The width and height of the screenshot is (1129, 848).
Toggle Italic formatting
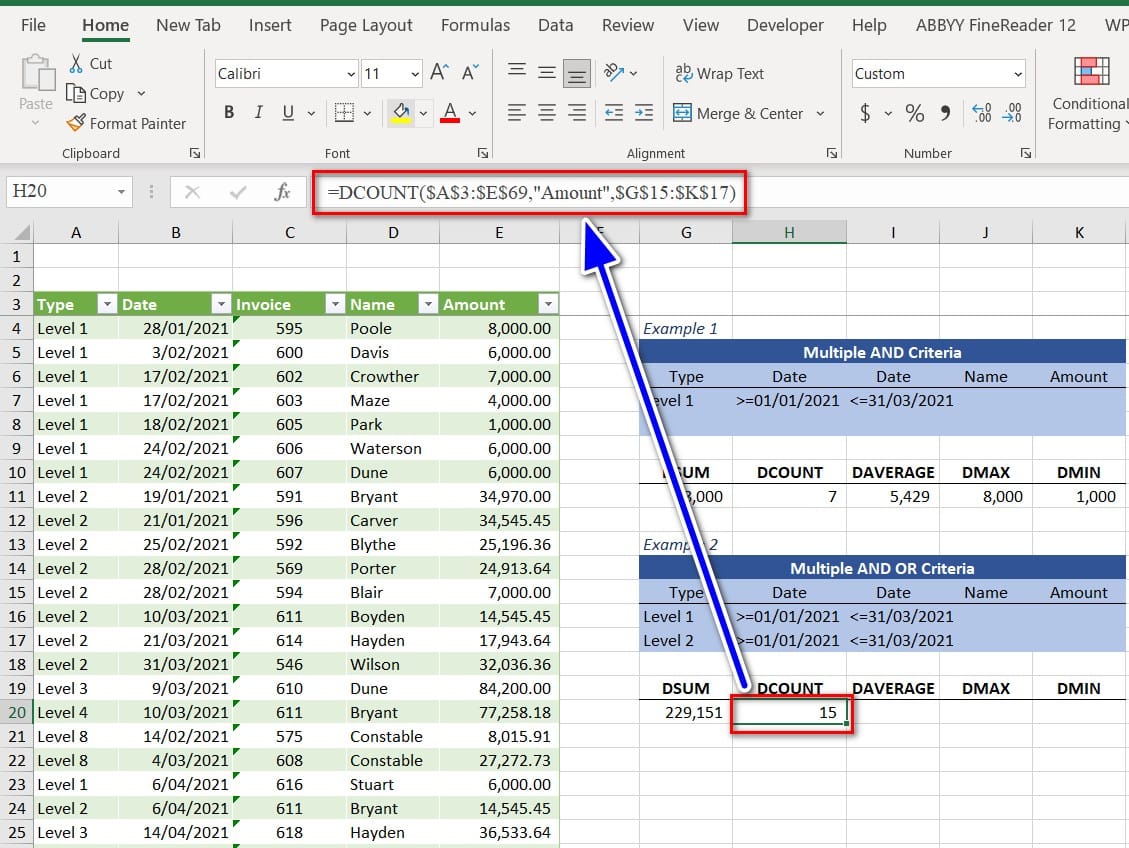point(259,113)
